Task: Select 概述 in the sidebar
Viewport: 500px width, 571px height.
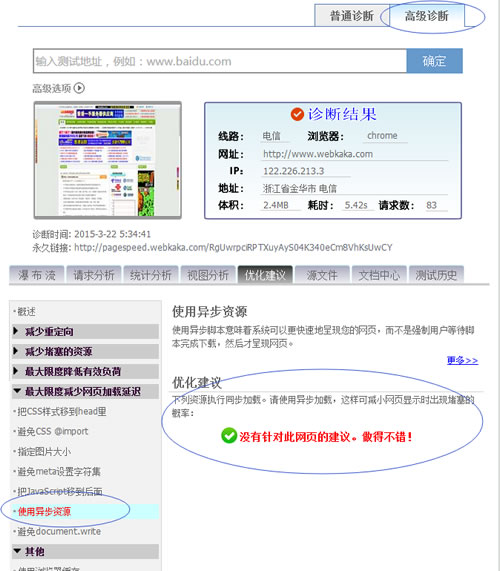Action: 26,312
